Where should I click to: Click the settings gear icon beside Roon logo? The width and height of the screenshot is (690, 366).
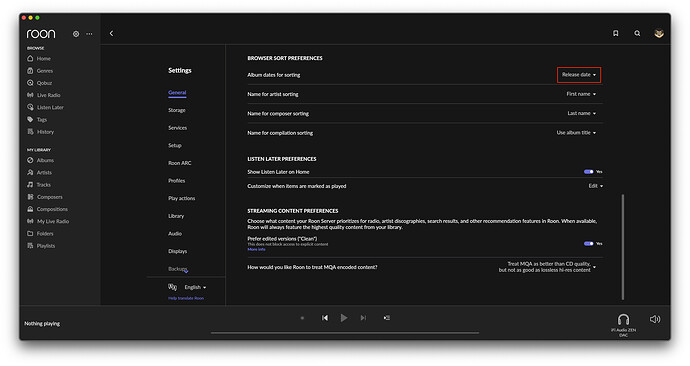coord(76,34)
